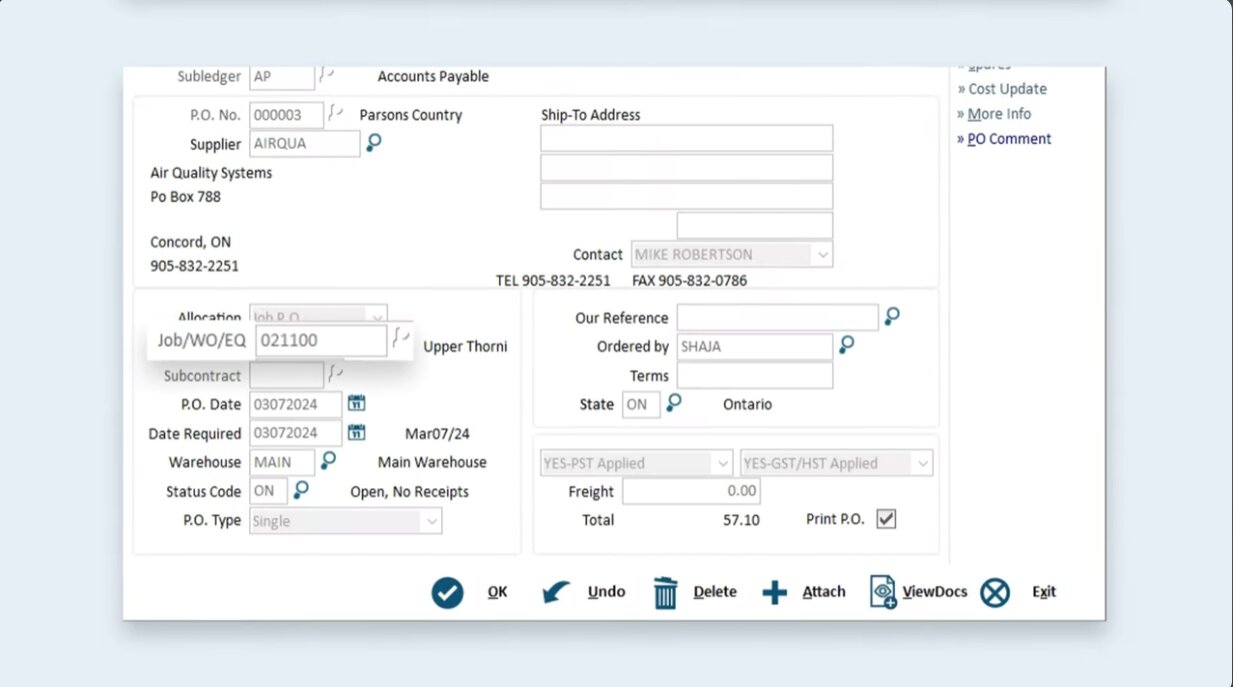Image resolution: width=1233 pixels, height=687 pixels.
Task: Click the Our Reference lookup magnifier
Action: pyautogui.click(x=892, y=317)
